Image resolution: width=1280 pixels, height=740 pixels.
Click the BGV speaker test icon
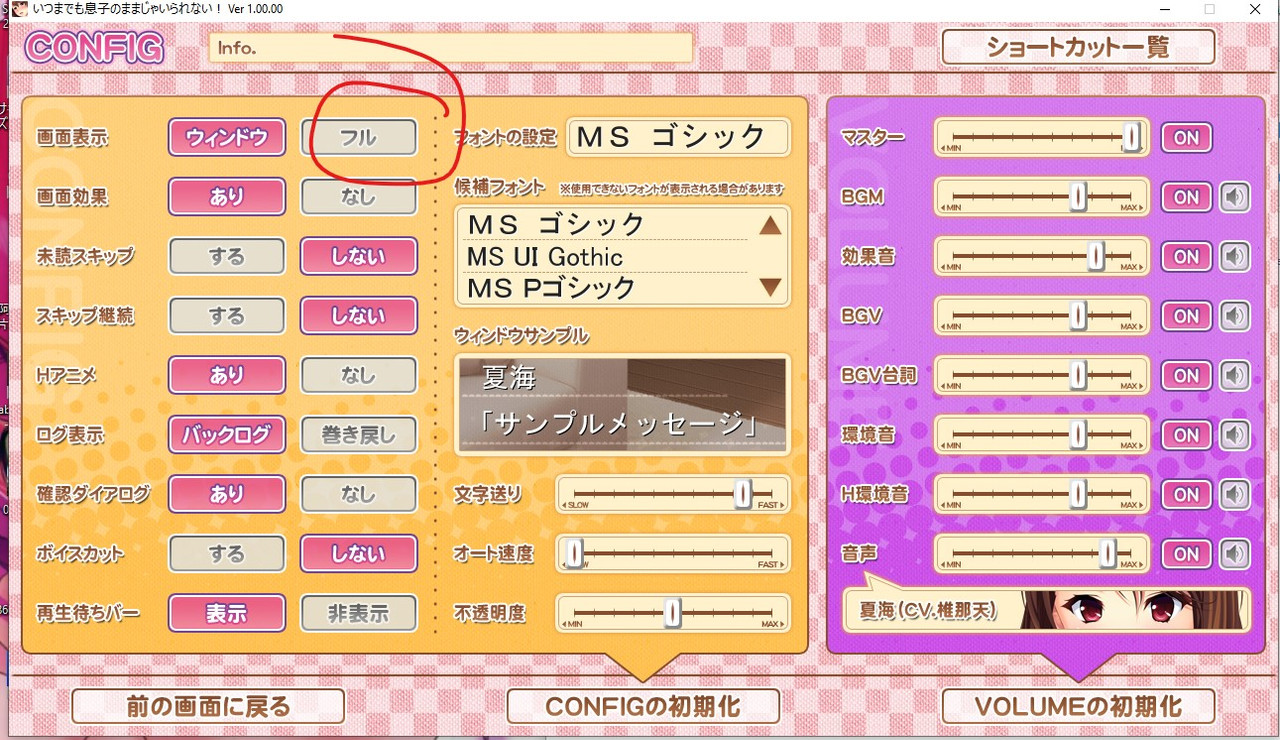(1236, 316)
